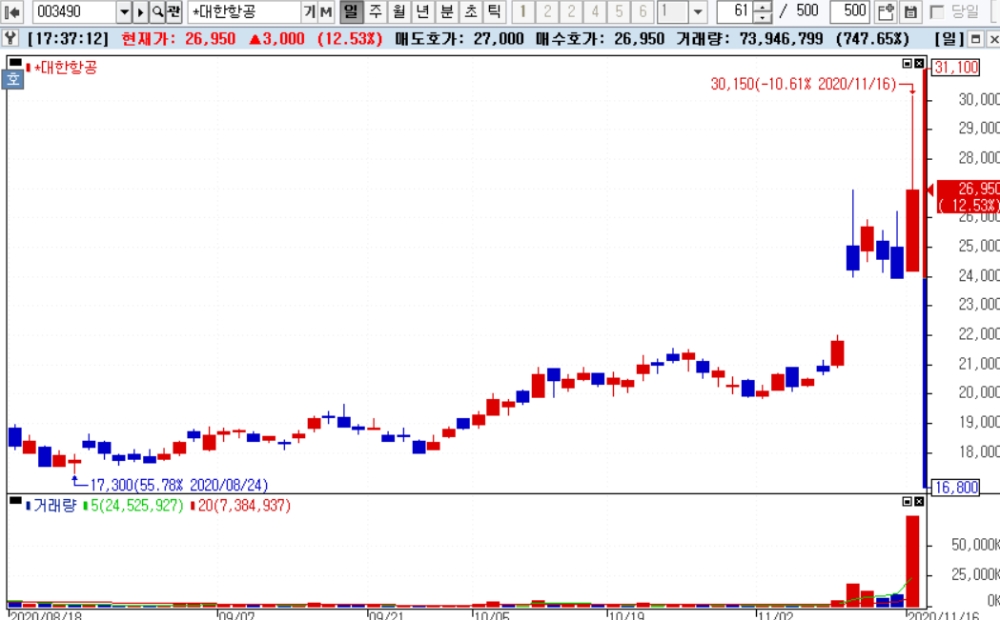Click the current price 26,950 axis marker
The height and width of the screenshot is (620, 1000).
pos(968,197)
